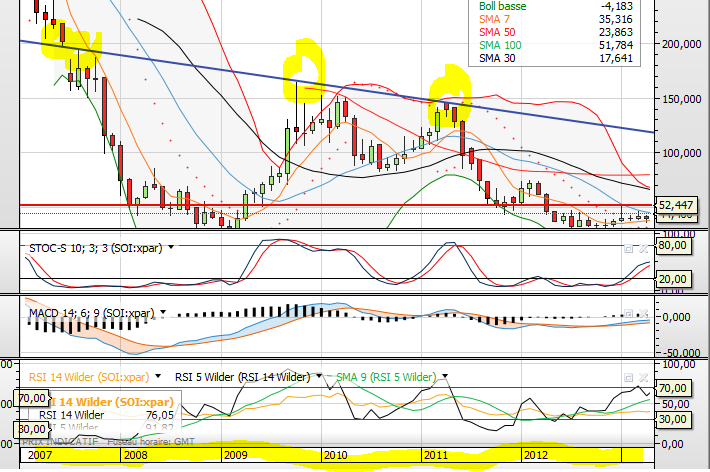This screenshot has height=472, width=710.
Task: Maximize the STOC-S indicator panel
Action: [x=628, y=248]
